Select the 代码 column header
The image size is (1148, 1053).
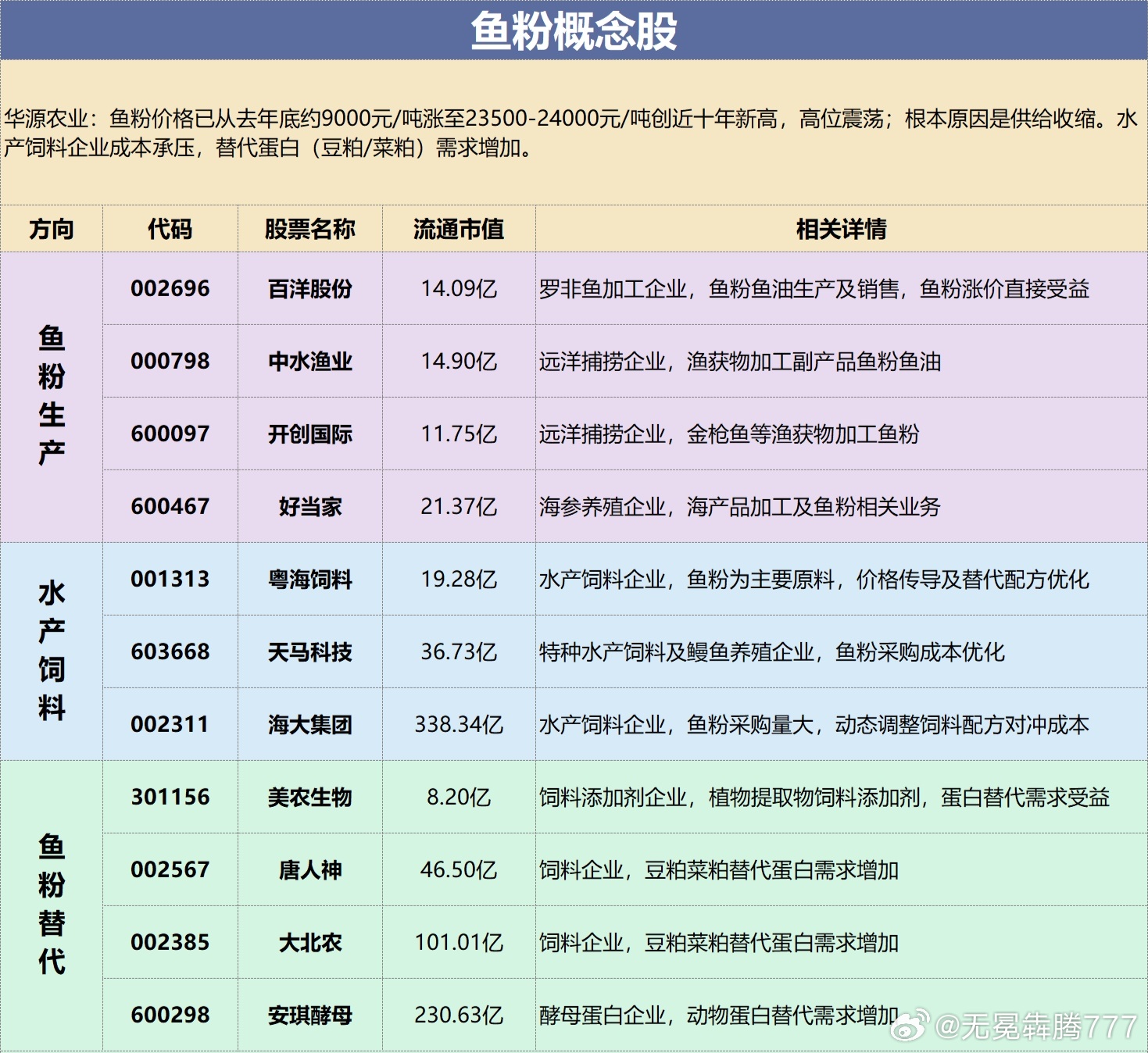170,229
